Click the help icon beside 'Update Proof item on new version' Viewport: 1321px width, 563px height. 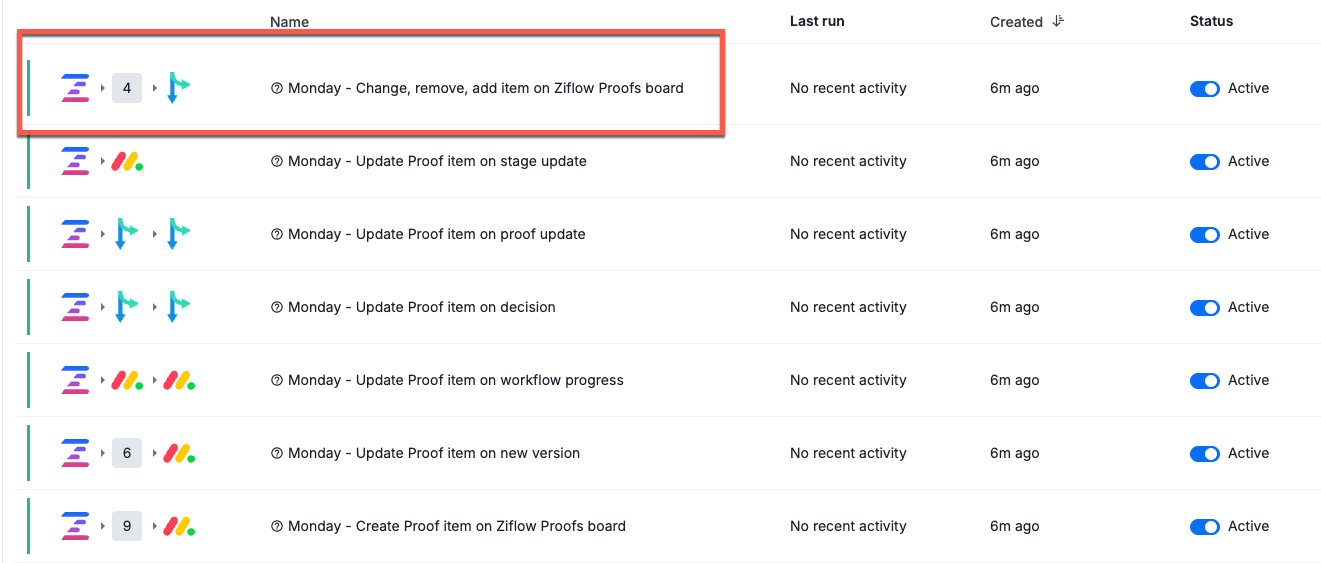[x=277, y=453]
